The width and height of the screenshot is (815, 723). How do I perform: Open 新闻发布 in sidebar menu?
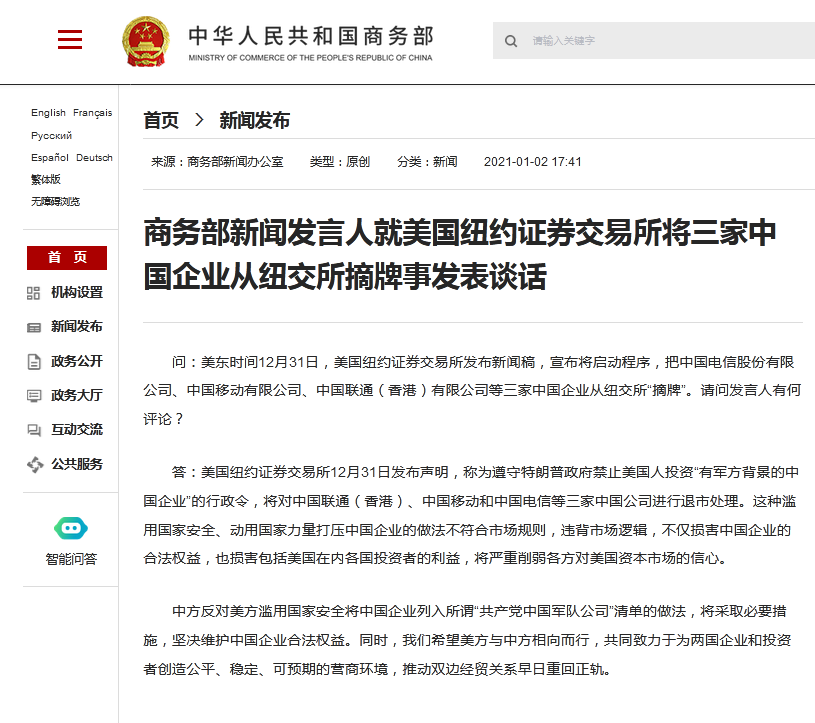(77, 326)
